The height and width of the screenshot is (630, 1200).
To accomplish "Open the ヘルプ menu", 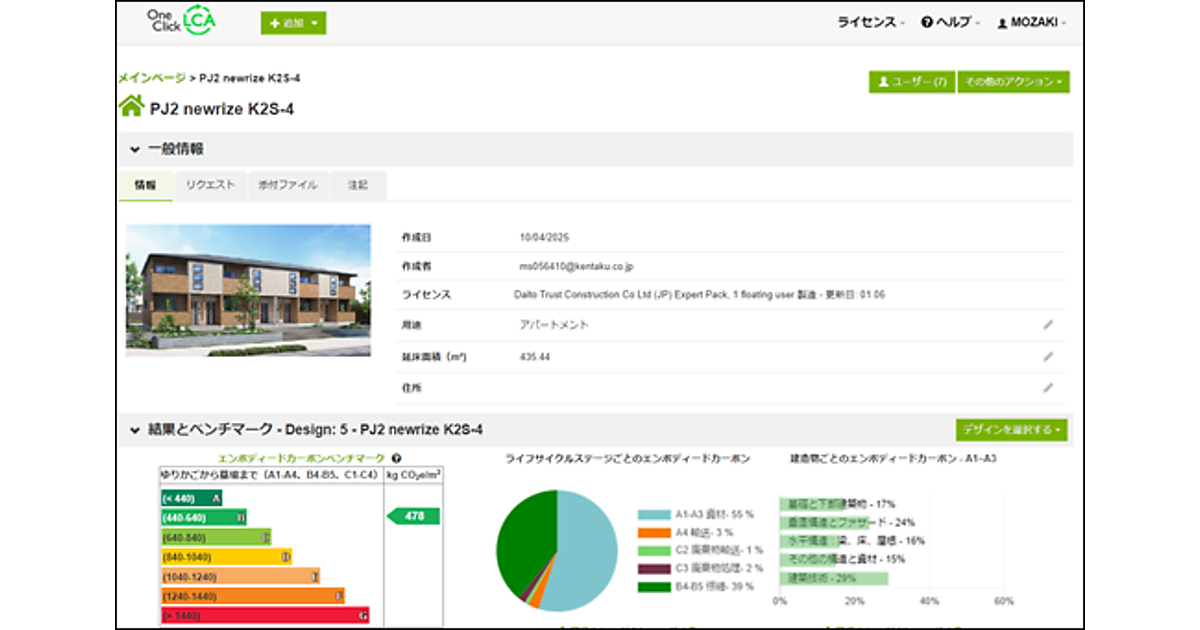I will click(x=950, y=22).
